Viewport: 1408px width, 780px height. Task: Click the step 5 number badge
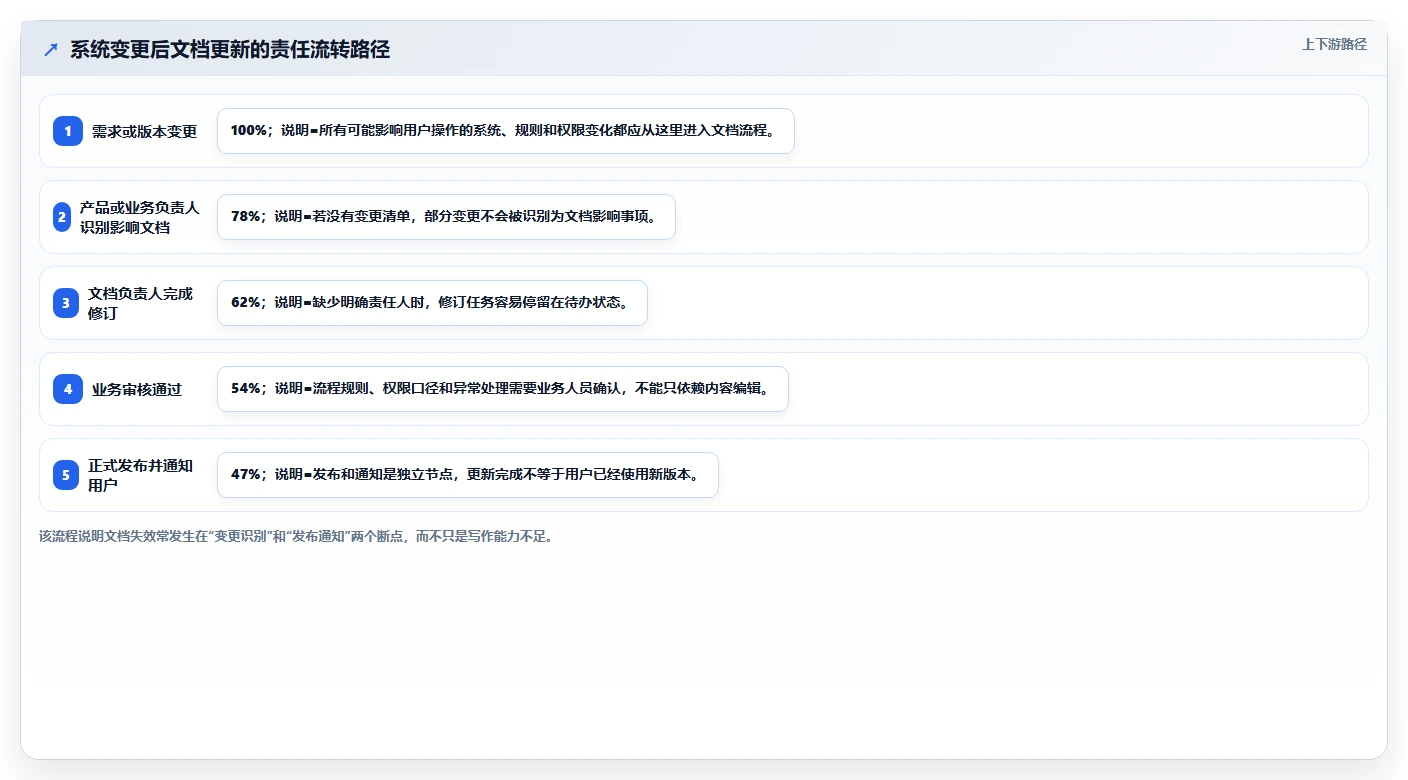(x=66, y=475)
